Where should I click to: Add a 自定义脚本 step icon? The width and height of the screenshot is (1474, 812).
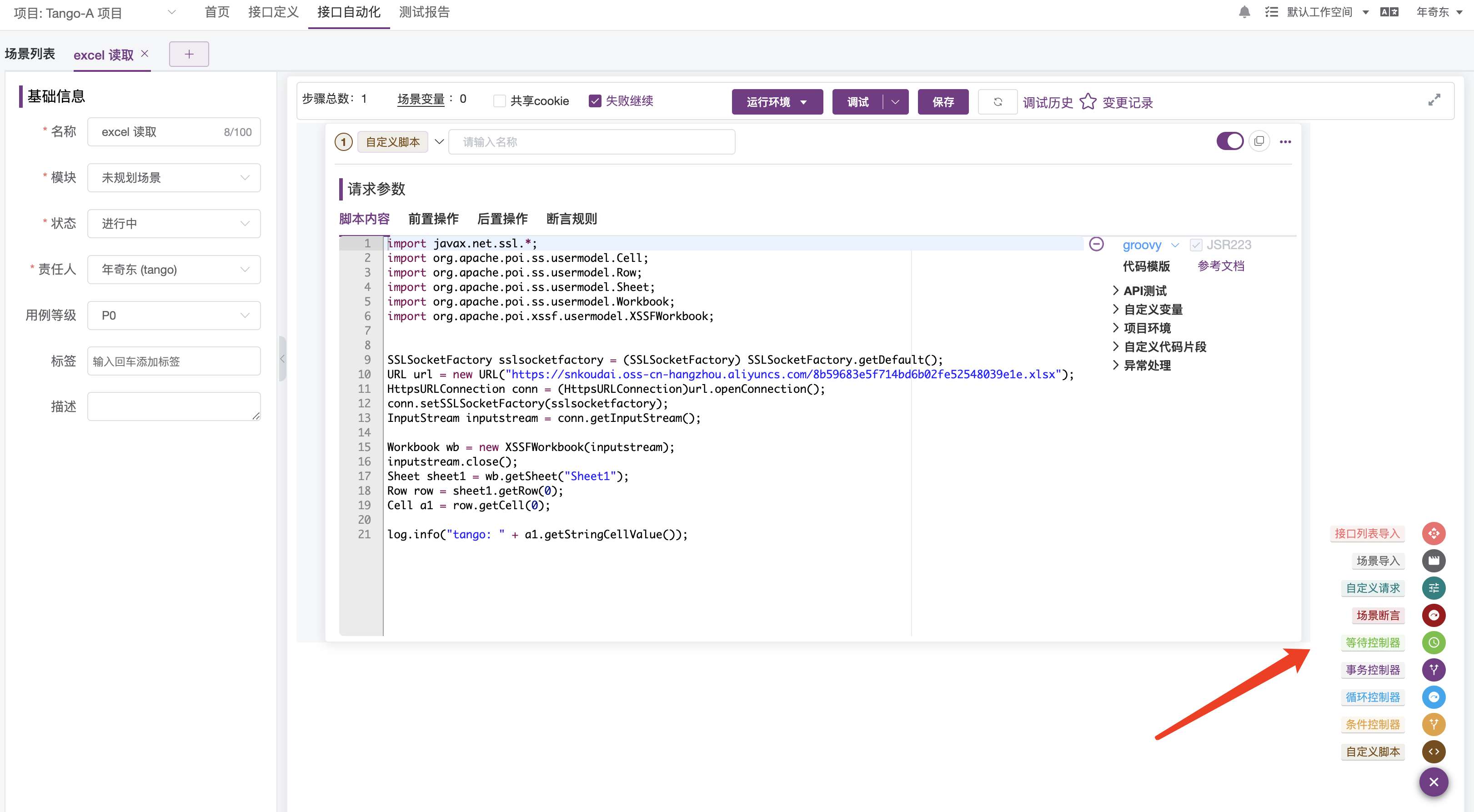pos(1434,752)
